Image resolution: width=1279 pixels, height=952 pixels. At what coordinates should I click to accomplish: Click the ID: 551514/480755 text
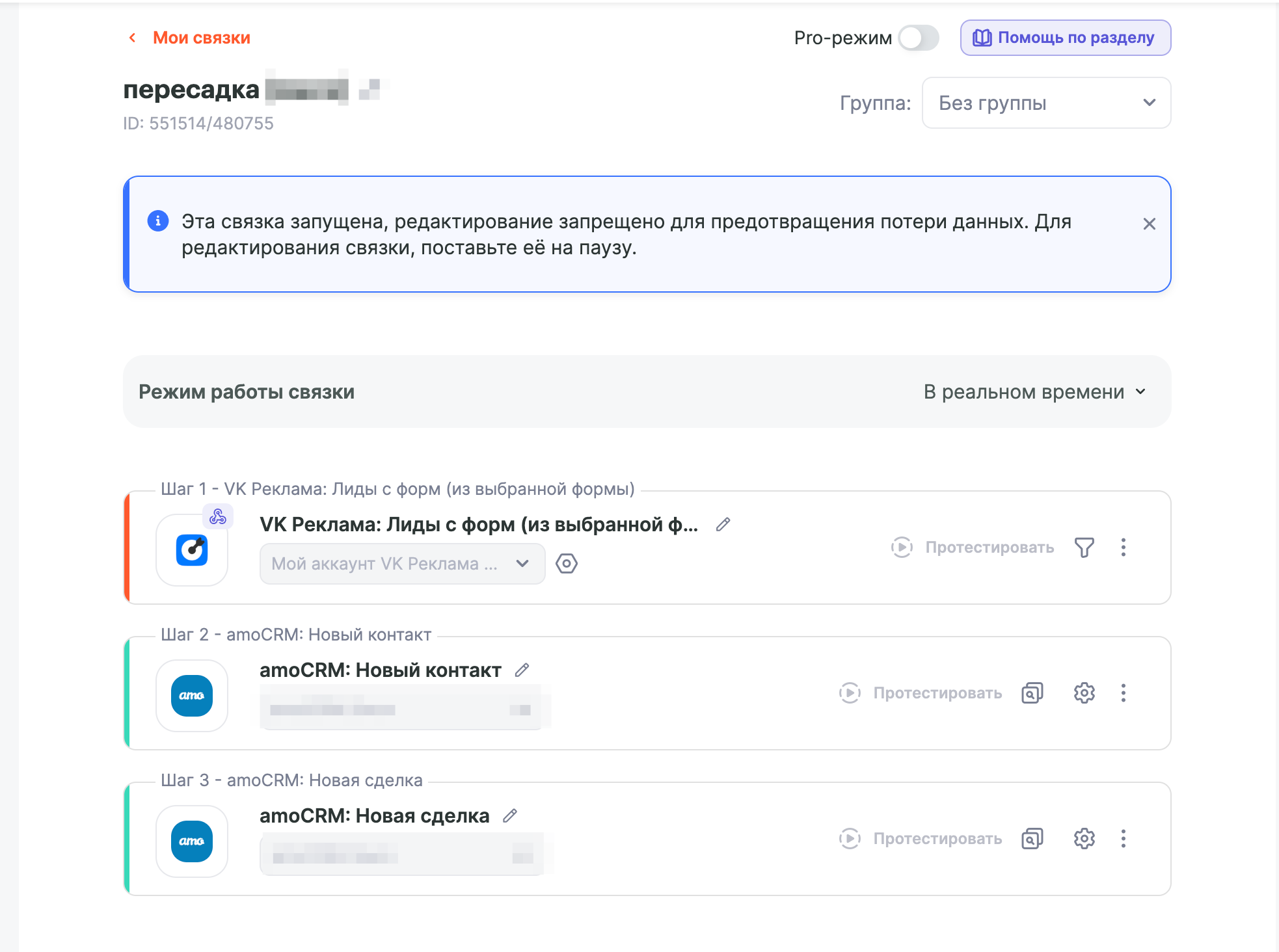[198, 124]
